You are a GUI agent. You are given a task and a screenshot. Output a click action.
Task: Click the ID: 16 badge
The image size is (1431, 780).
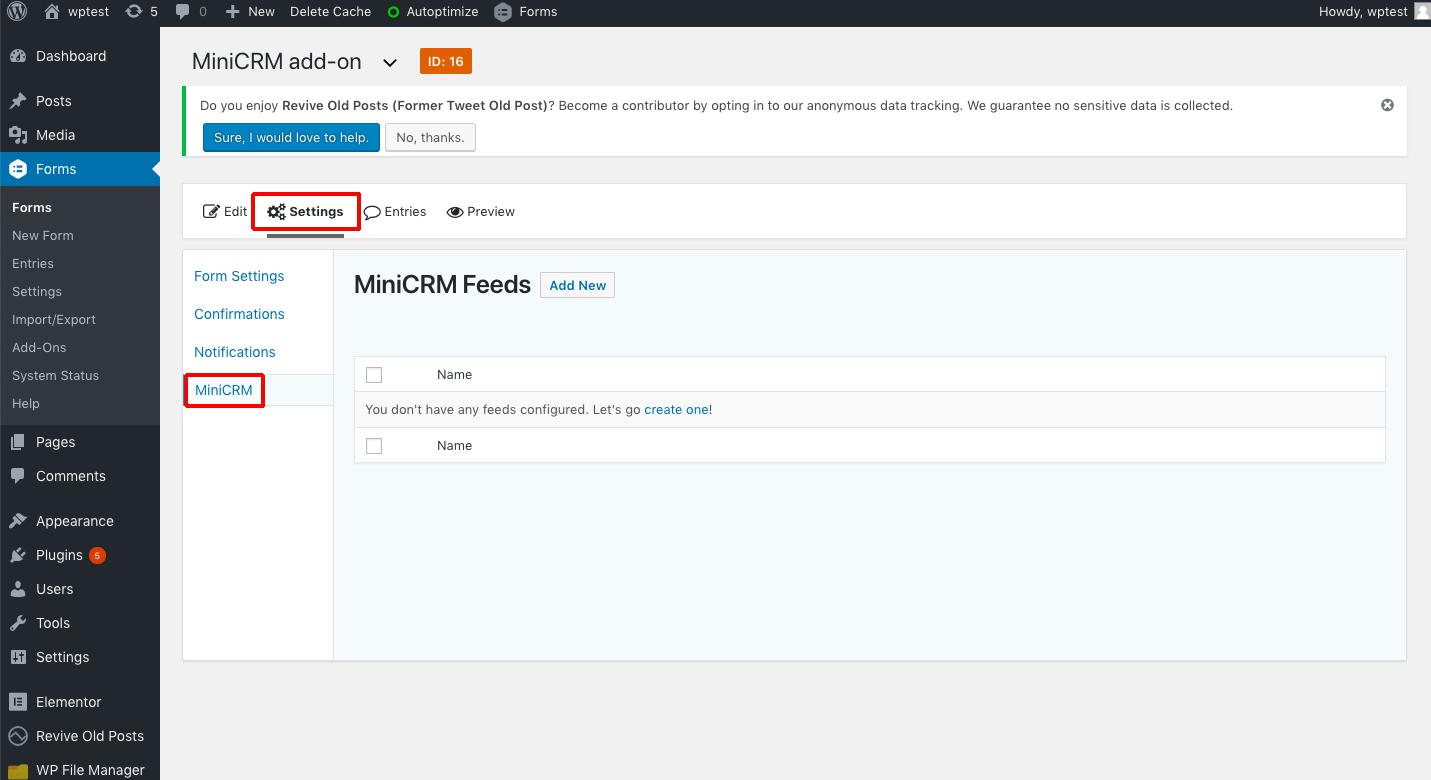[446, 61]
